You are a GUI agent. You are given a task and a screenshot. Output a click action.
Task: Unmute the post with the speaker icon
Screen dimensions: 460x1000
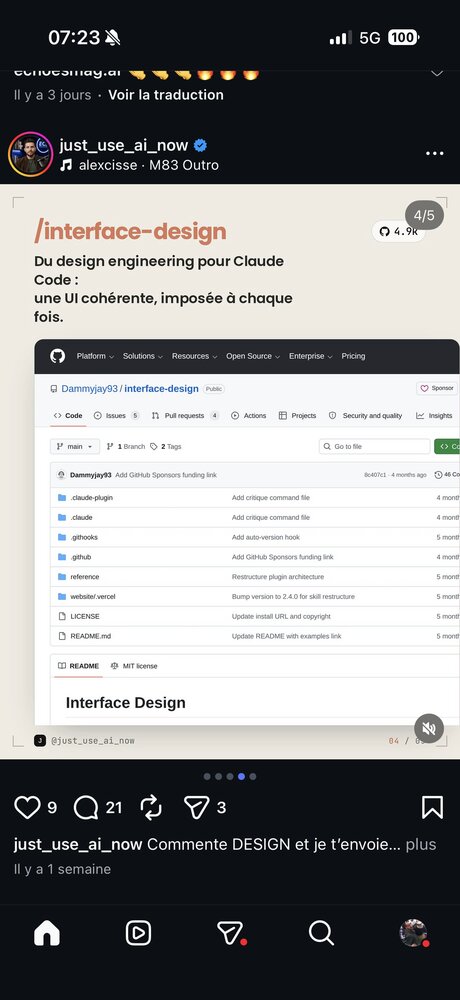[429, 728]
